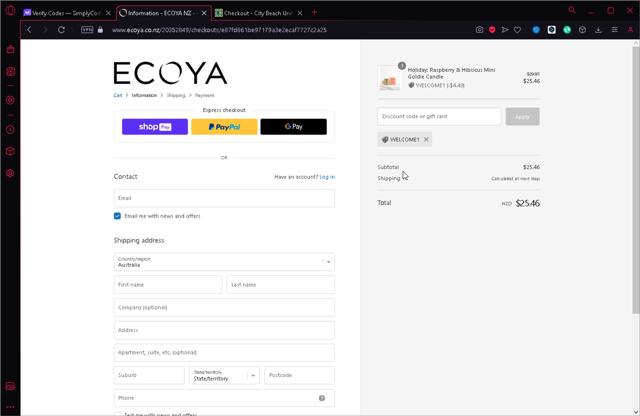Click the Postcode field

coord(299,376)
